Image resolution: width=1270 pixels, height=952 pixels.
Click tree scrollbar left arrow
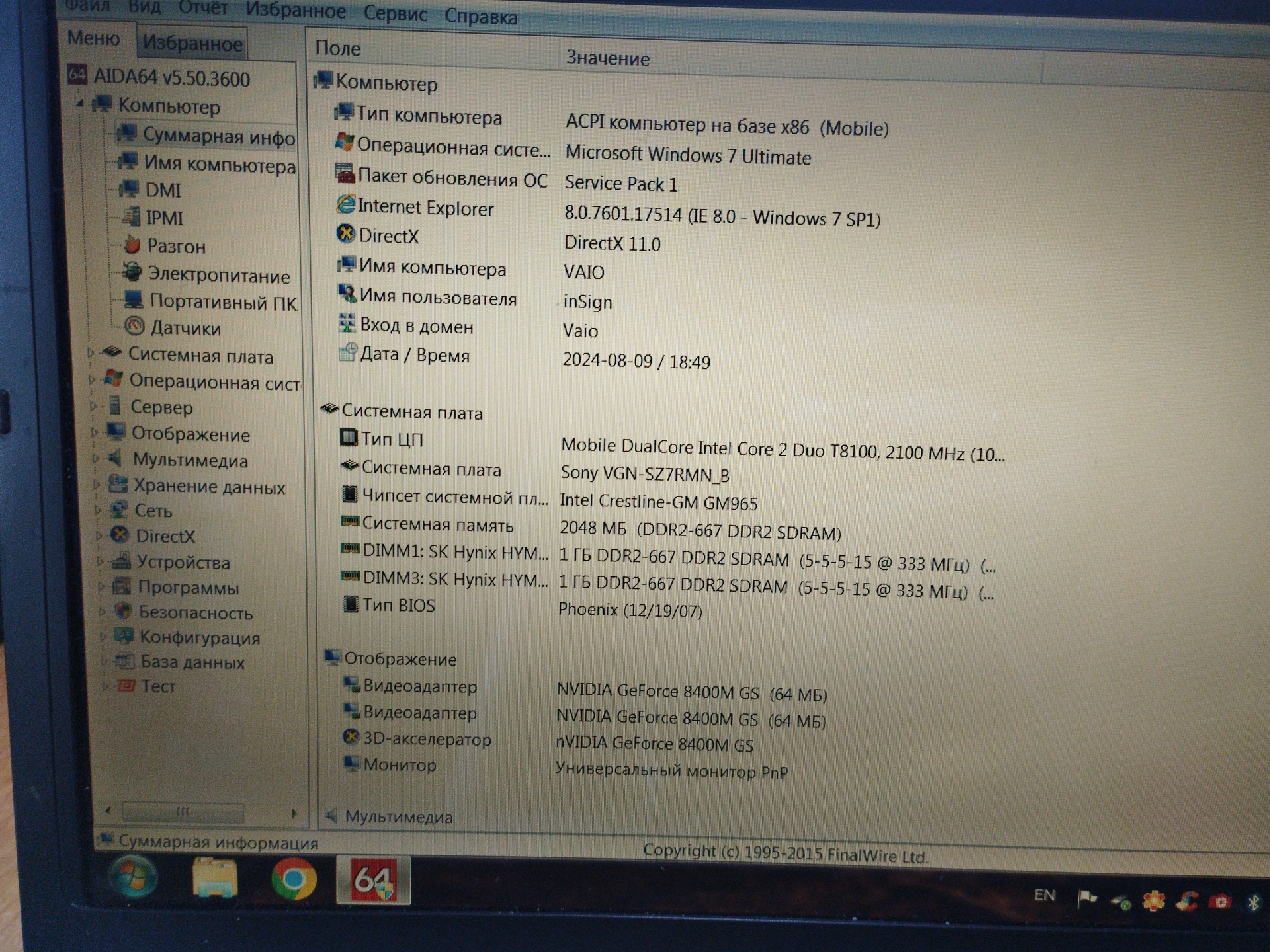108,810
